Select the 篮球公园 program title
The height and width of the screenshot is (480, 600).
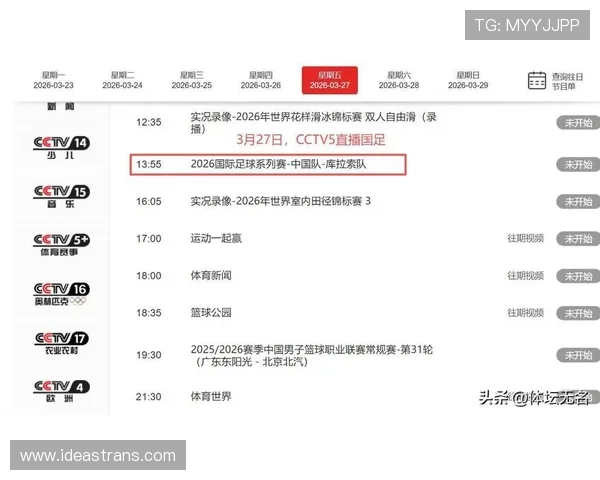(x=211, y=313)
